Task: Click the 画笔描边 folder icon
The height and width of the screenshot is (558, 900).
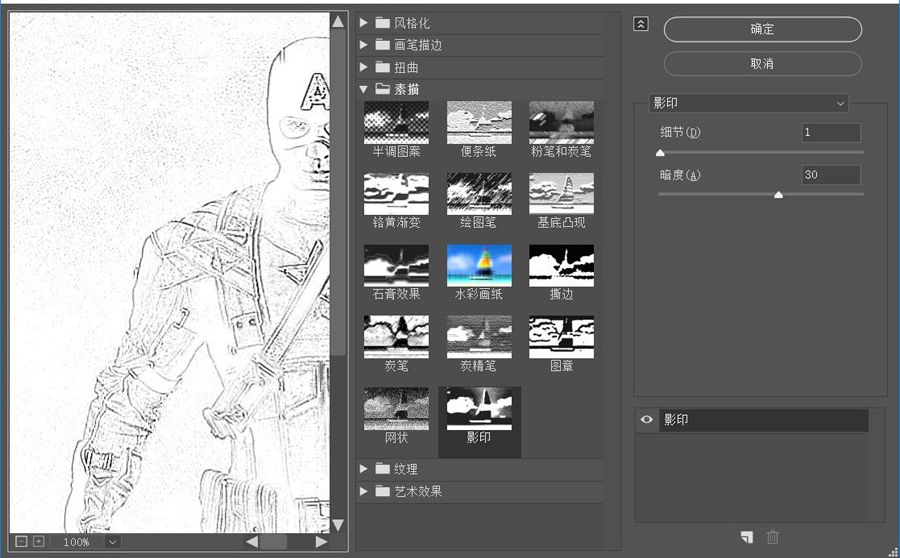Action: click(x=383, y=45)
